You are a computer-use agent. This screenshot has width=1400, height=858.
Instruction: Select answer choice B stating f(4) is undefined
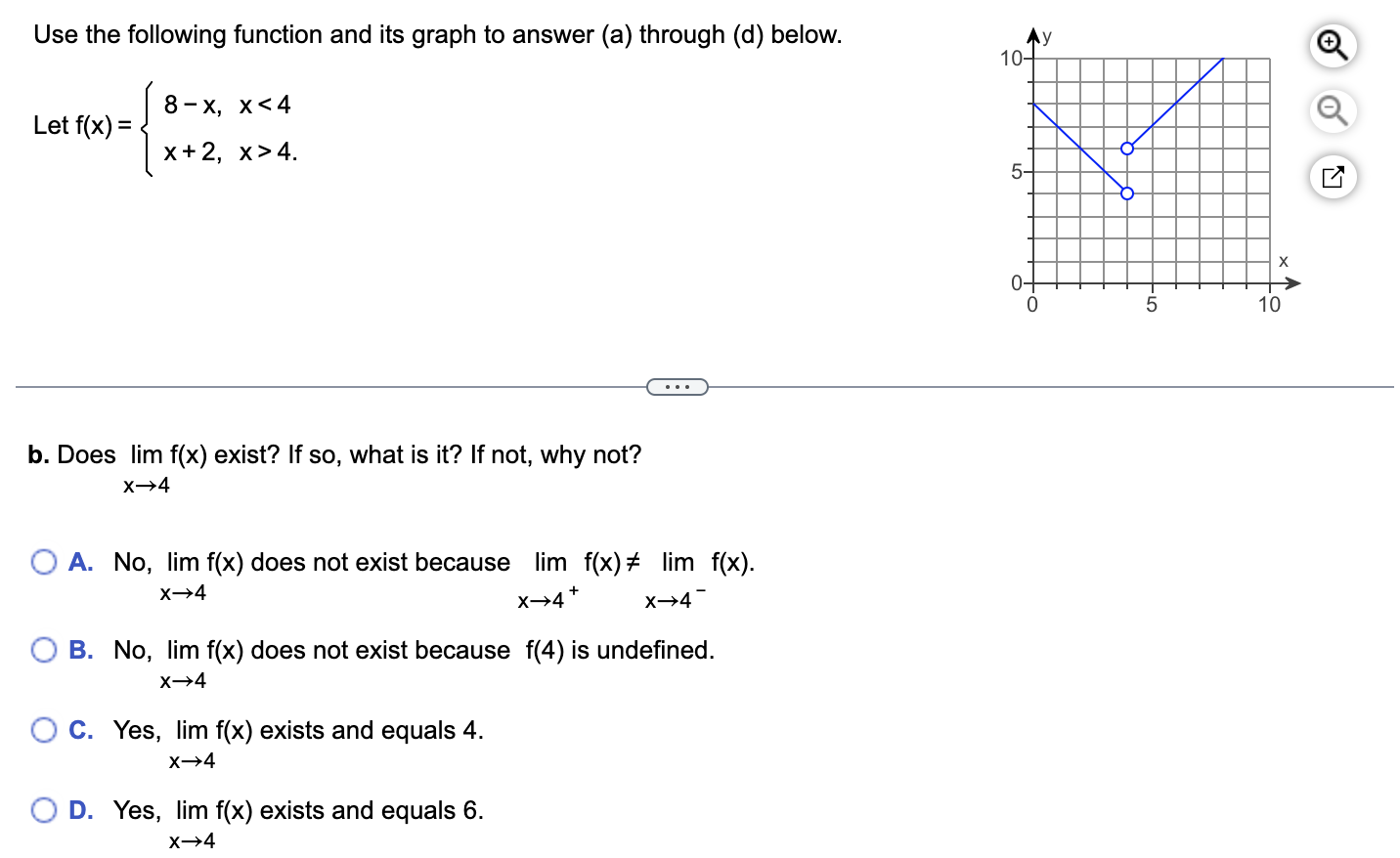click(43, 649)
